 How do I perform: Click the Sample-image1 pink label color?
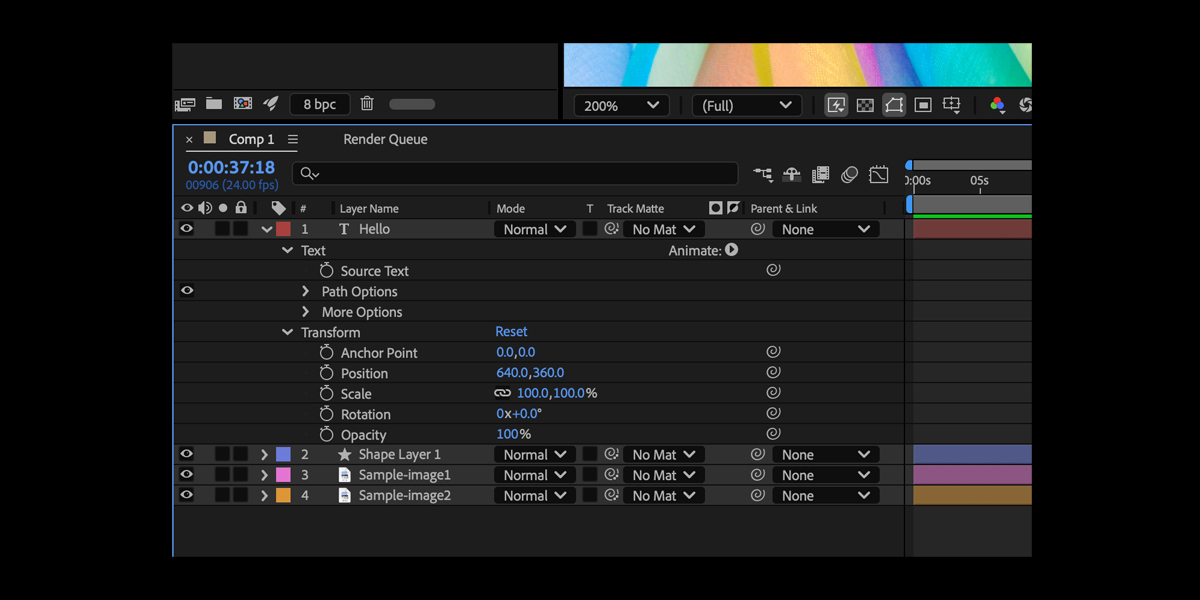coord(284,475)
